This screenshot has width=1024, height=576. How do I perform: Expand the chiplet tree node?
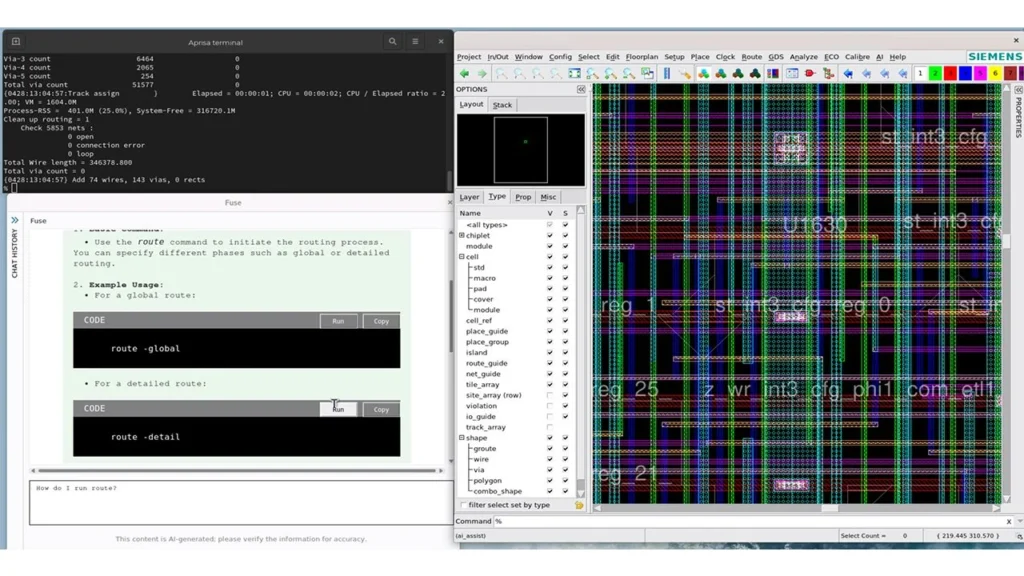pyautogui.click(x=462, y=235)
